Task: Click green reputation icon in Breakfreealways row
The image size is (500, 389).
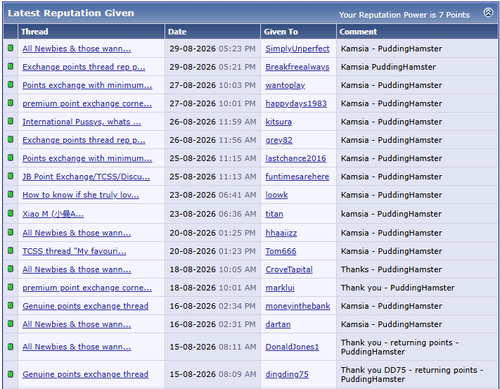Action: tap(11, 66)
